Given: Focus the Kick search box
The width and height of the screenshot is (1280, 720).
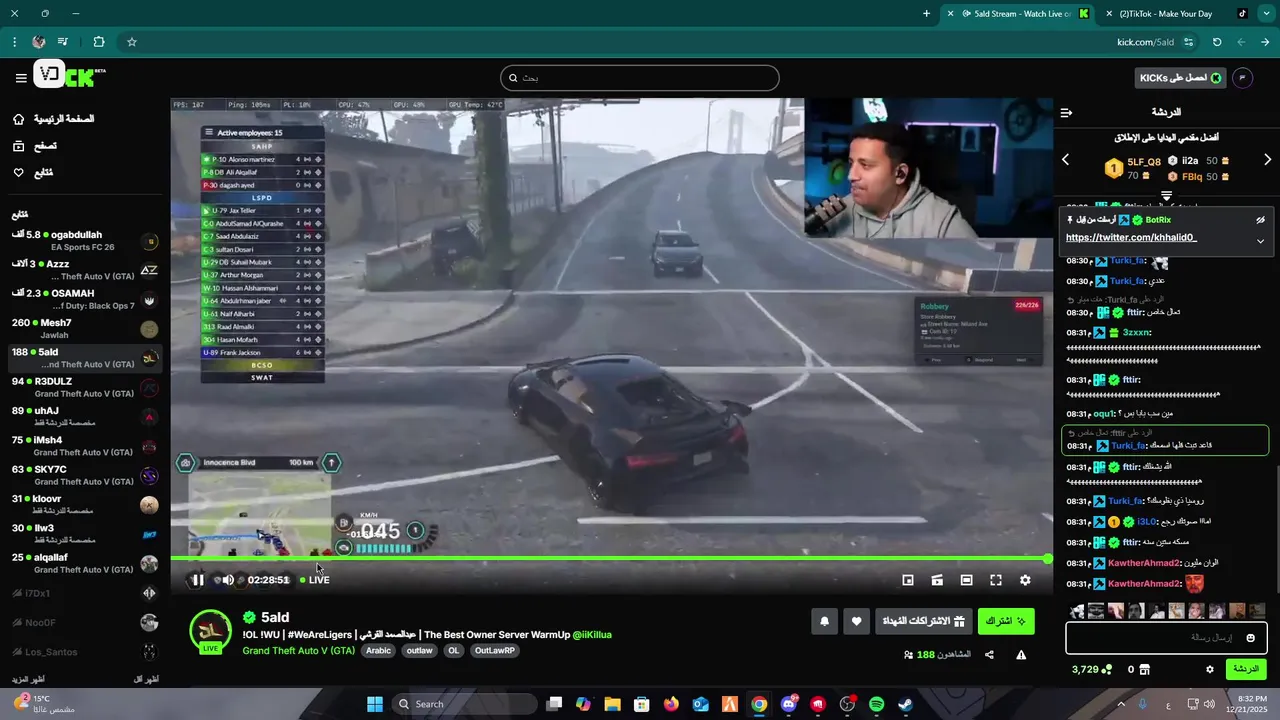Looking at the screenshot, I should coord(640,78).
